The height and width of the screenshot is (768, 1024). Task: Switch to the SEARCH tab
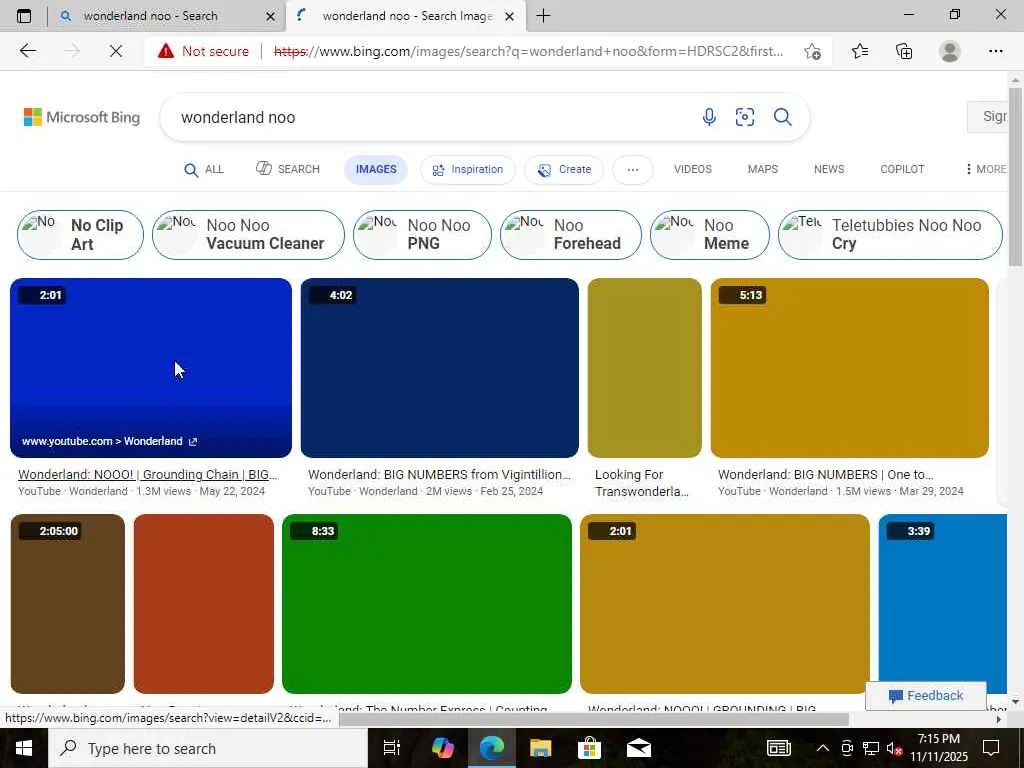[x=287, y=169]
